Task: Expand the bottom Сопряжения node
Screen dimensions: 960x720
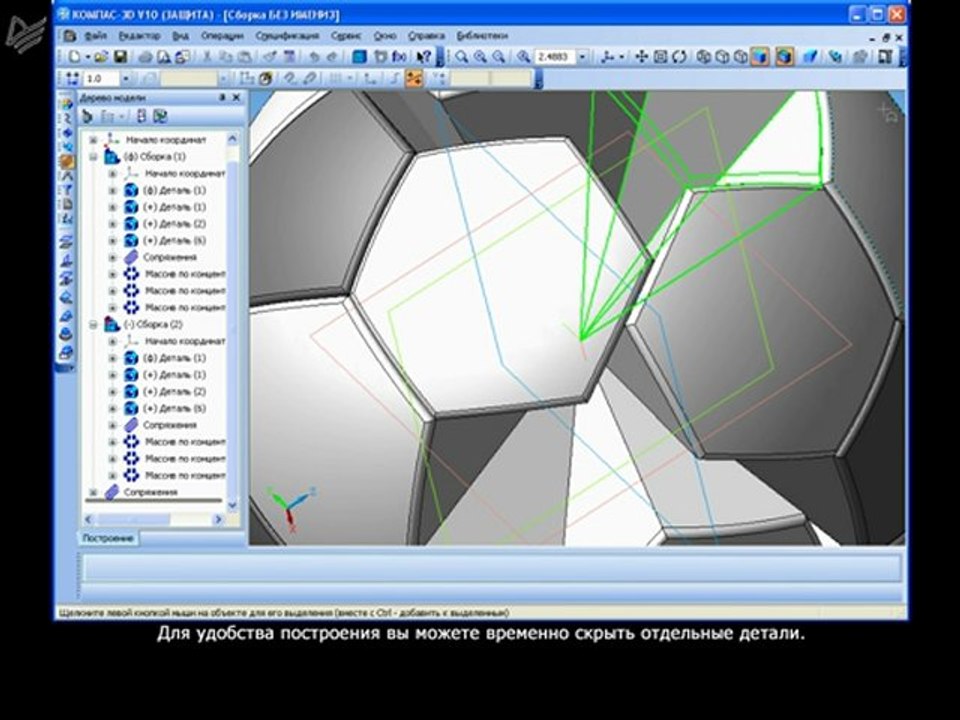Action: click(x=94, y=492)
